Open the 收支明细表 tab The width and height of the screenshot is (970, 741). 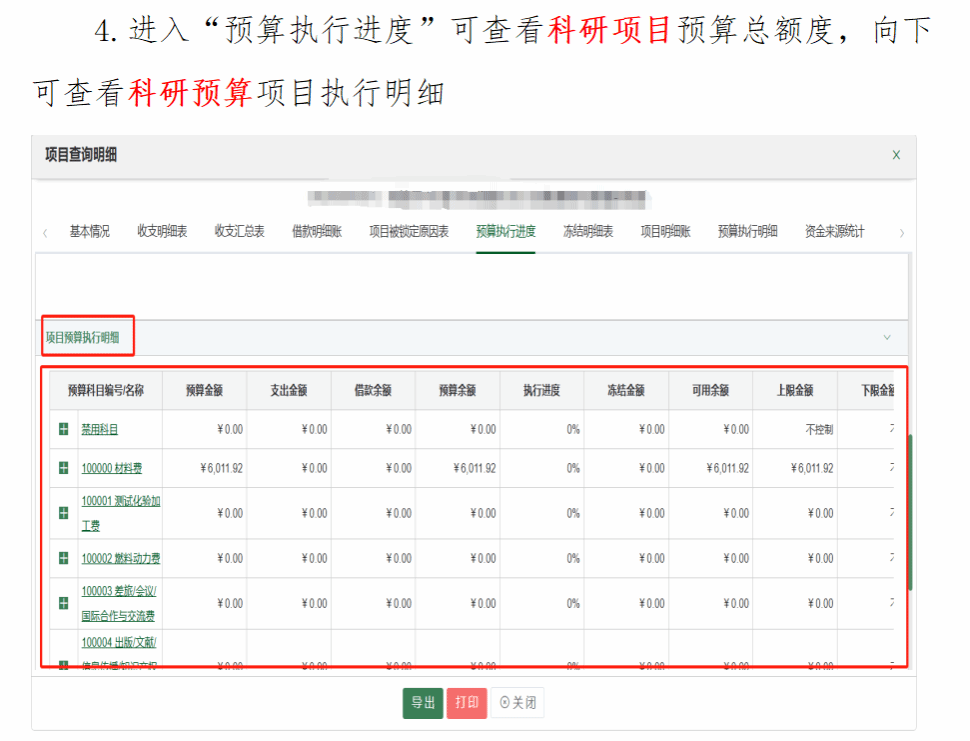click(x=162, y=231)
